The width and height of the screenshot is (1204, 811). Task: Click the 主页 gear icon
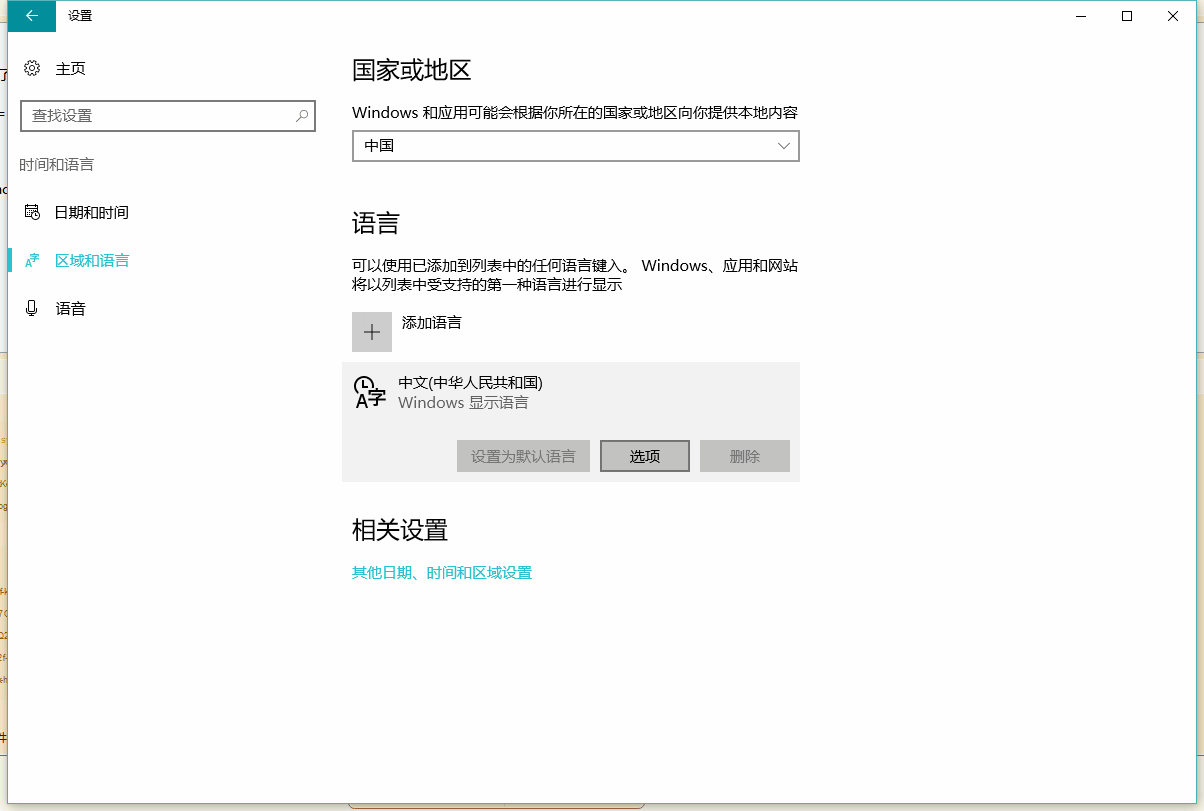point(32,68)
